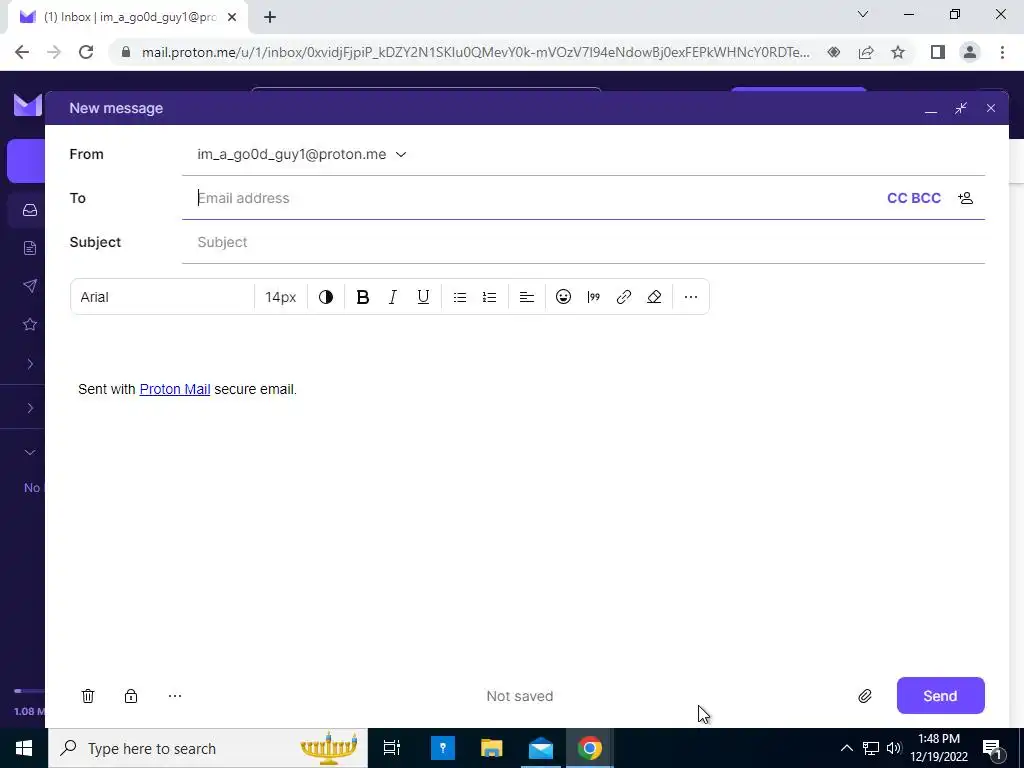Share this page from address bar
Image resolution: width=1024 pixels, height=768 pixels.
point(866,52)
